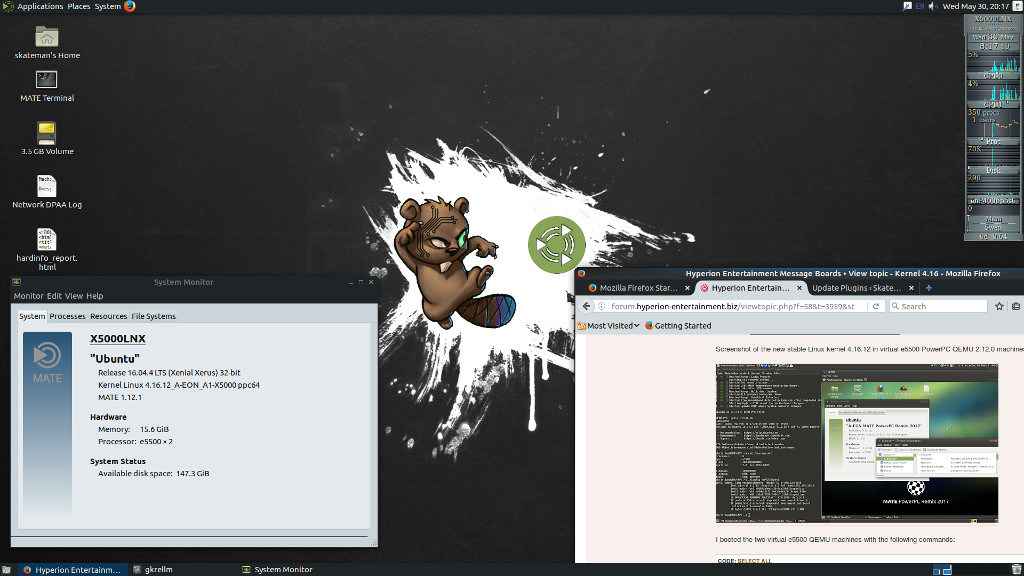Open the kernel screenshot thumbnail in the forum post
This screenshot has height=576, width=1024.
(857, 443)
